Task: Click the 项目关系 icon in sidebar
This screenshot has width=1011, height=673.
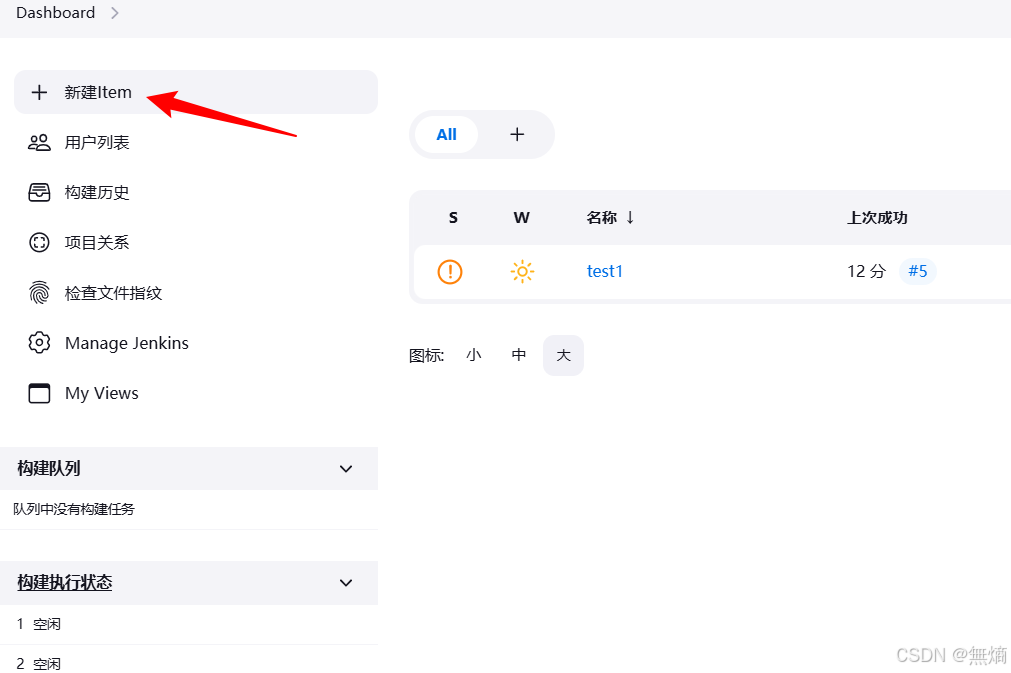Action: 39,243
